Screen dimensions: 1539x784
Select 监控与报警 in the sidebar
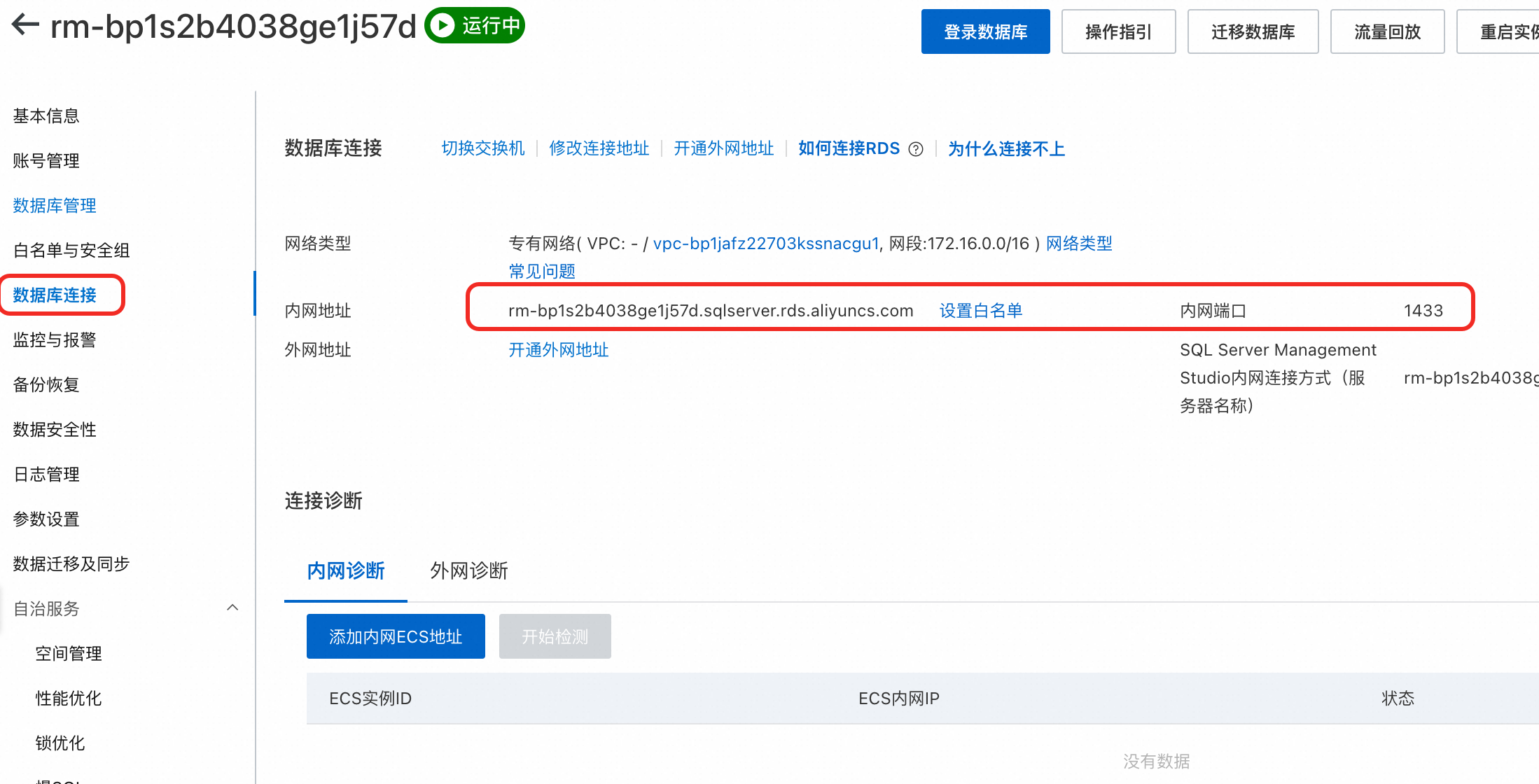coord(54,339)
